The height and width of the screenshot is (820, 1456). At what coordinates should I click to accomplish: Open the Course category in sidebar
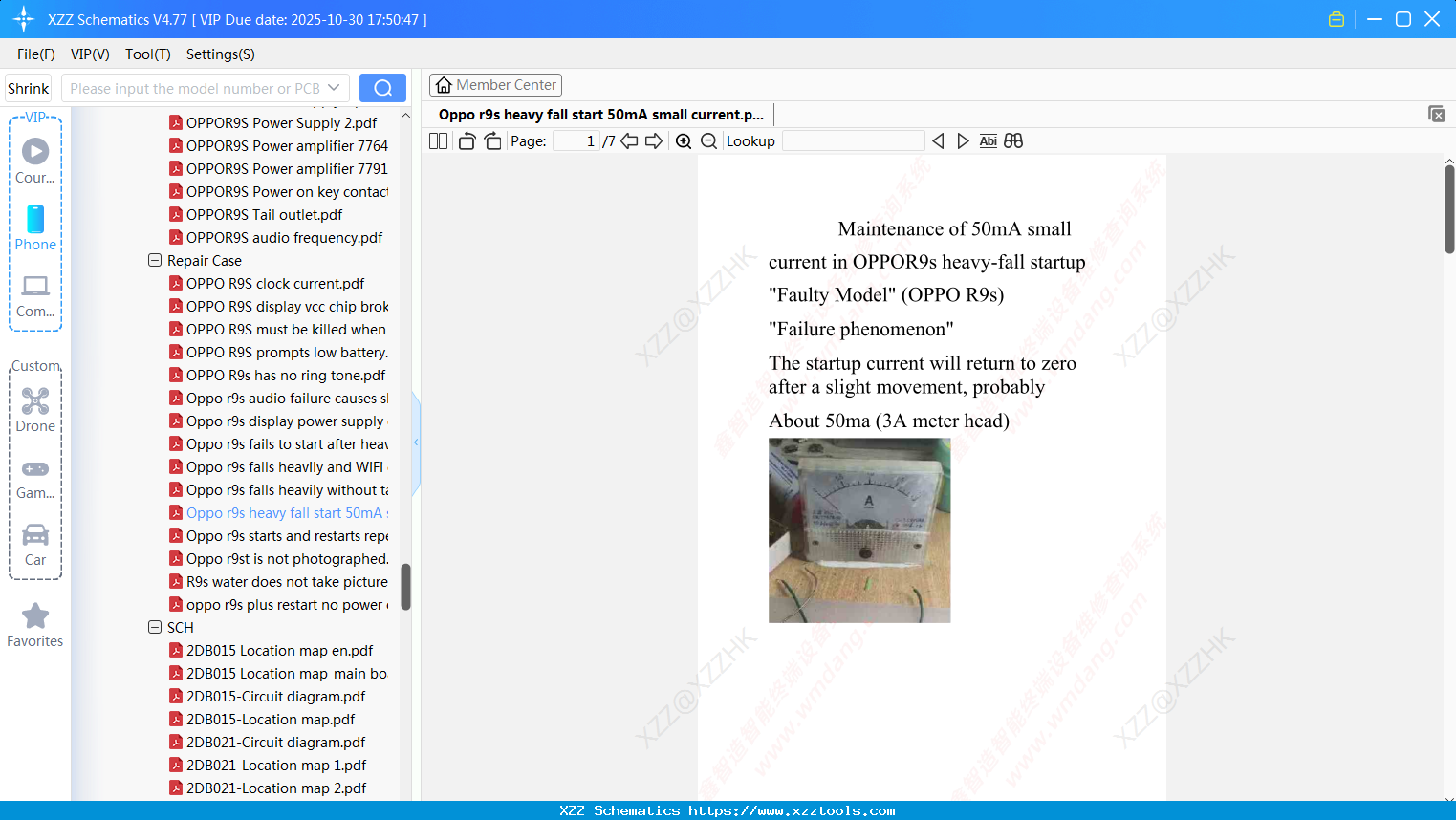coord(35,162)
